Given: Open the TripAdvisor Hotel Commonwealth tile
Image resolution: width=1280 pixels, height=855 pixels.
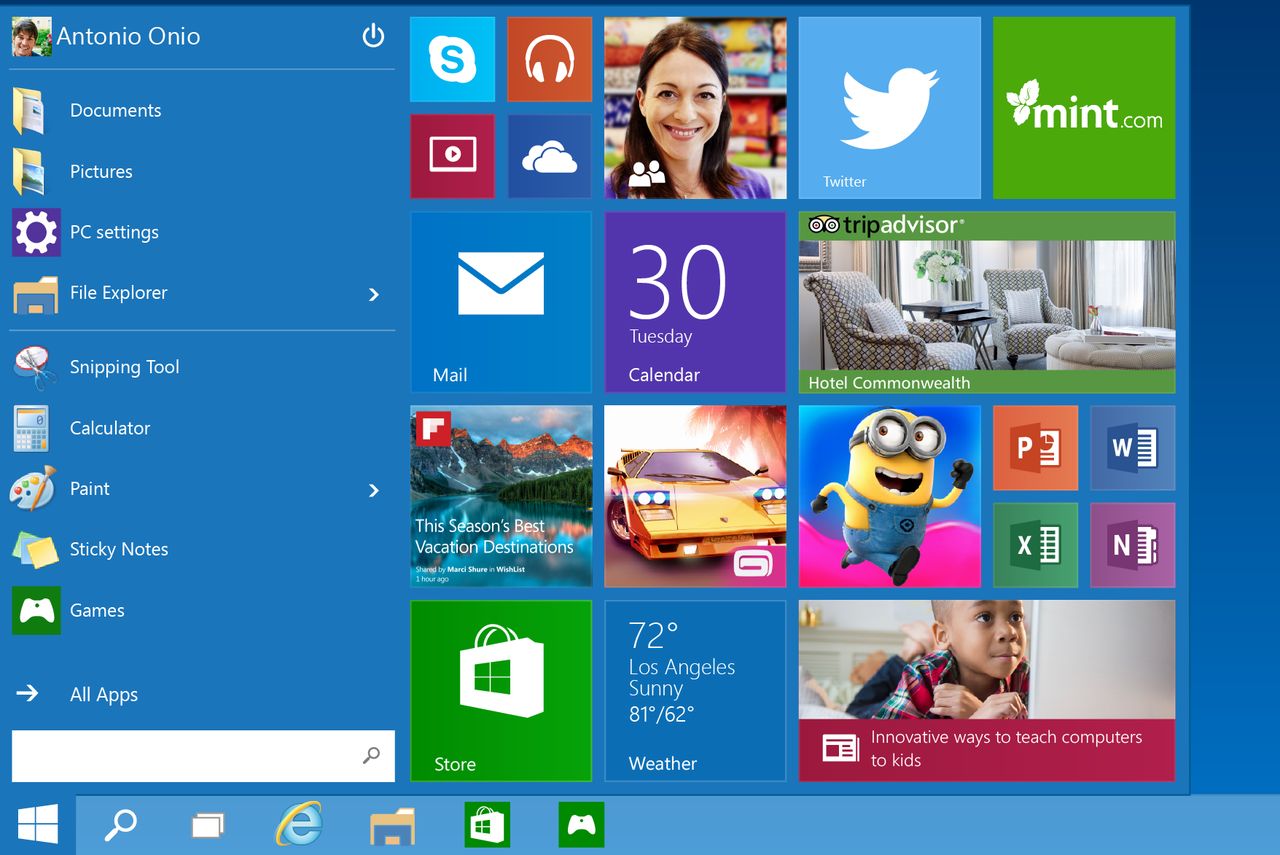Looking at the screenshot, I should pos(987,302).
